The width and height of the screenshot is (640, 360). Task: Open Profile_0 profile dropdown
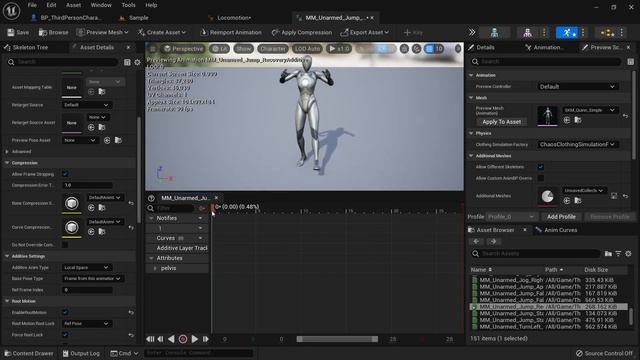tap(511, 217)
